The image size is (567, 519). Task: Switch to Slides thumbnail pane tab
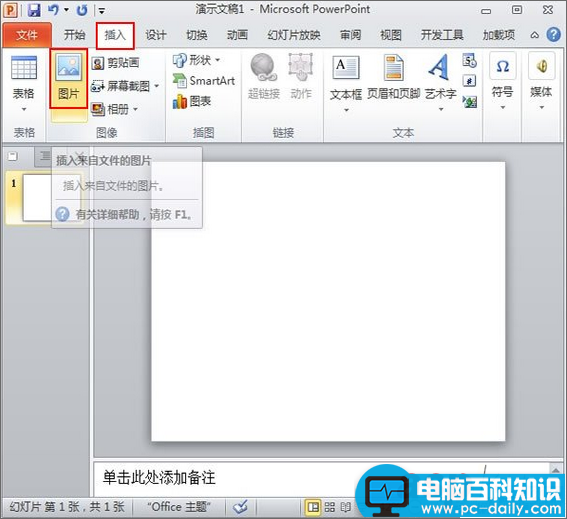(x=13, y=156)
